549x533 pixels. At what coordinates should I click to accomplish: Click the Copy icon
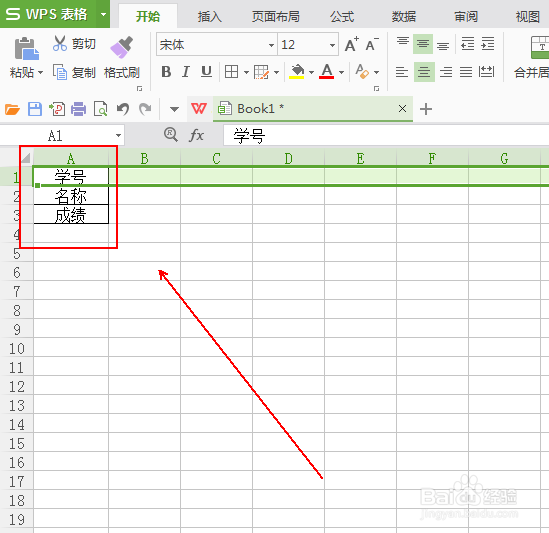click(x=60, y=72)
